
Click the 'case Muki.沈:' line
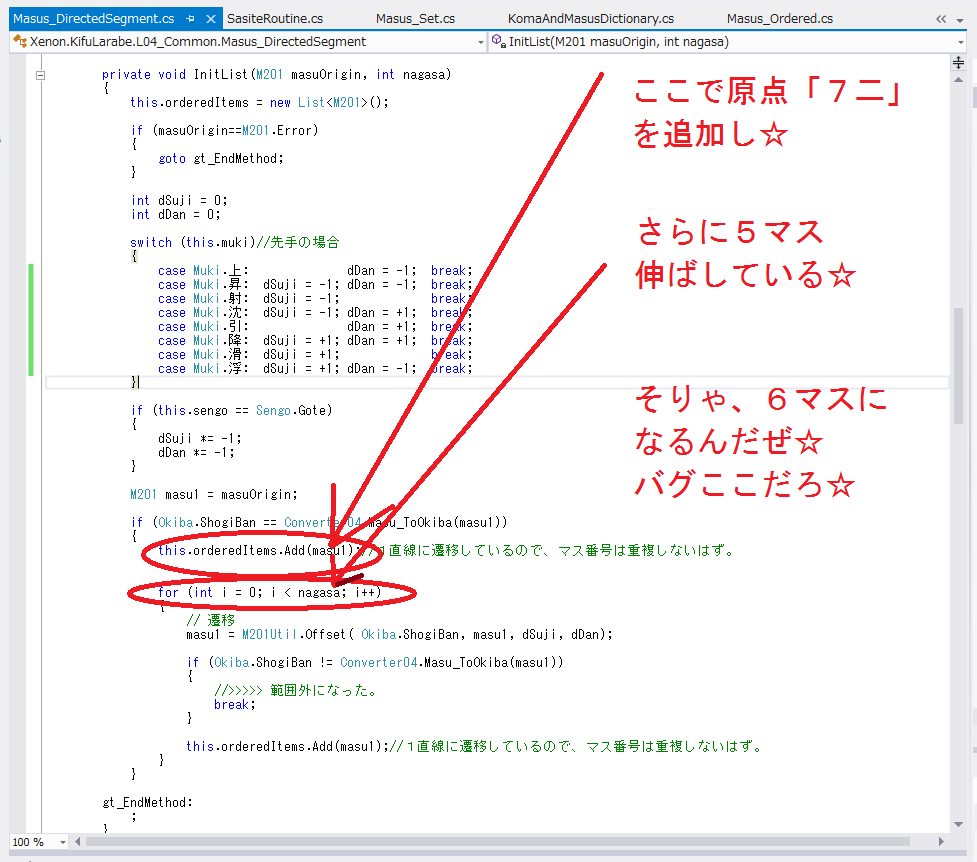(x=315, y=312)
